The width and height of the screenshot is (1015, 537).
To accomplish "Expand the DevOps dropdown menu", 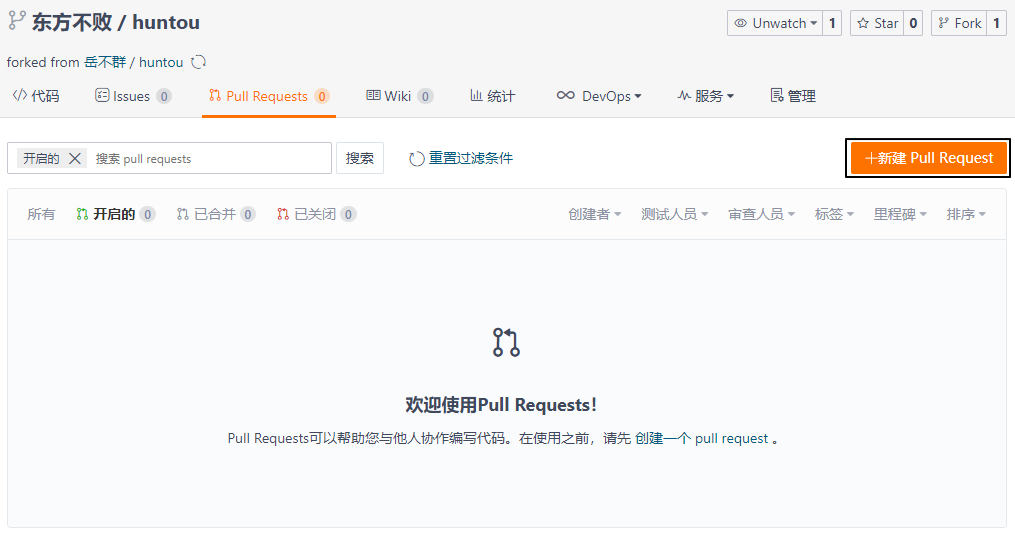I will pyautogui.click(x=599, y=96).
